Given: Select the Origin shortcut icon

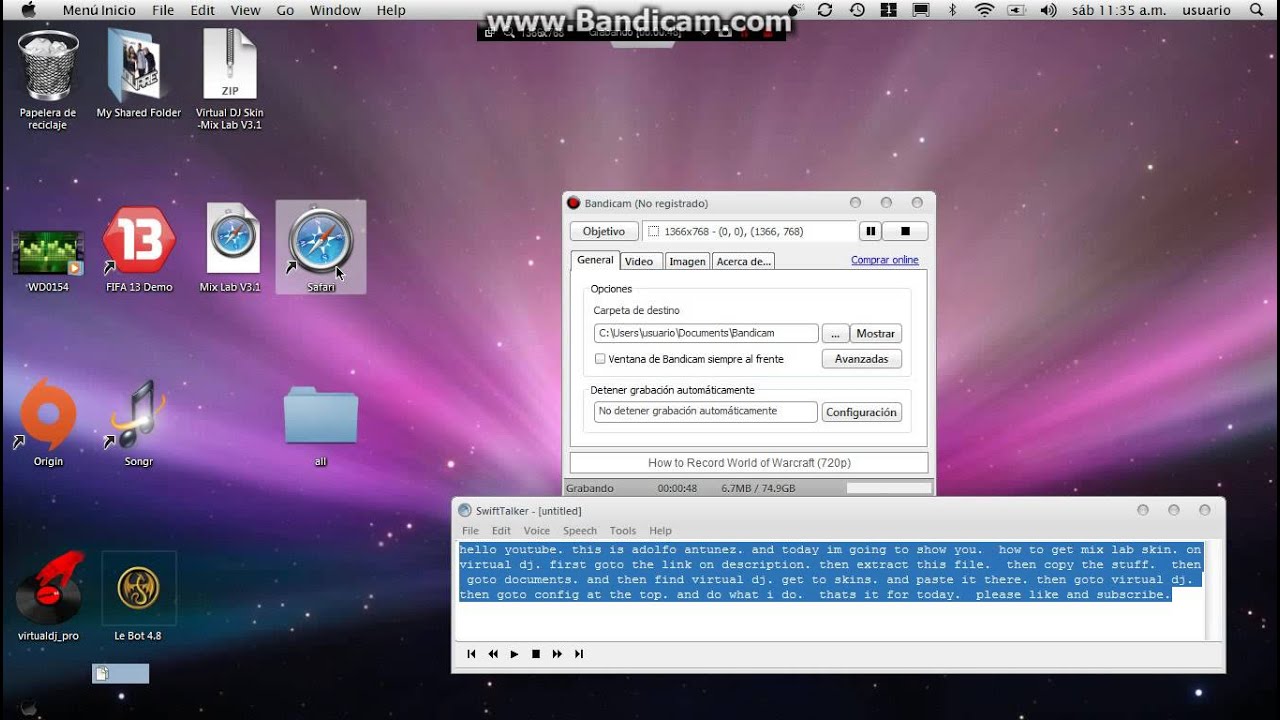Looking at the screenshot, I should pos(48,422).
